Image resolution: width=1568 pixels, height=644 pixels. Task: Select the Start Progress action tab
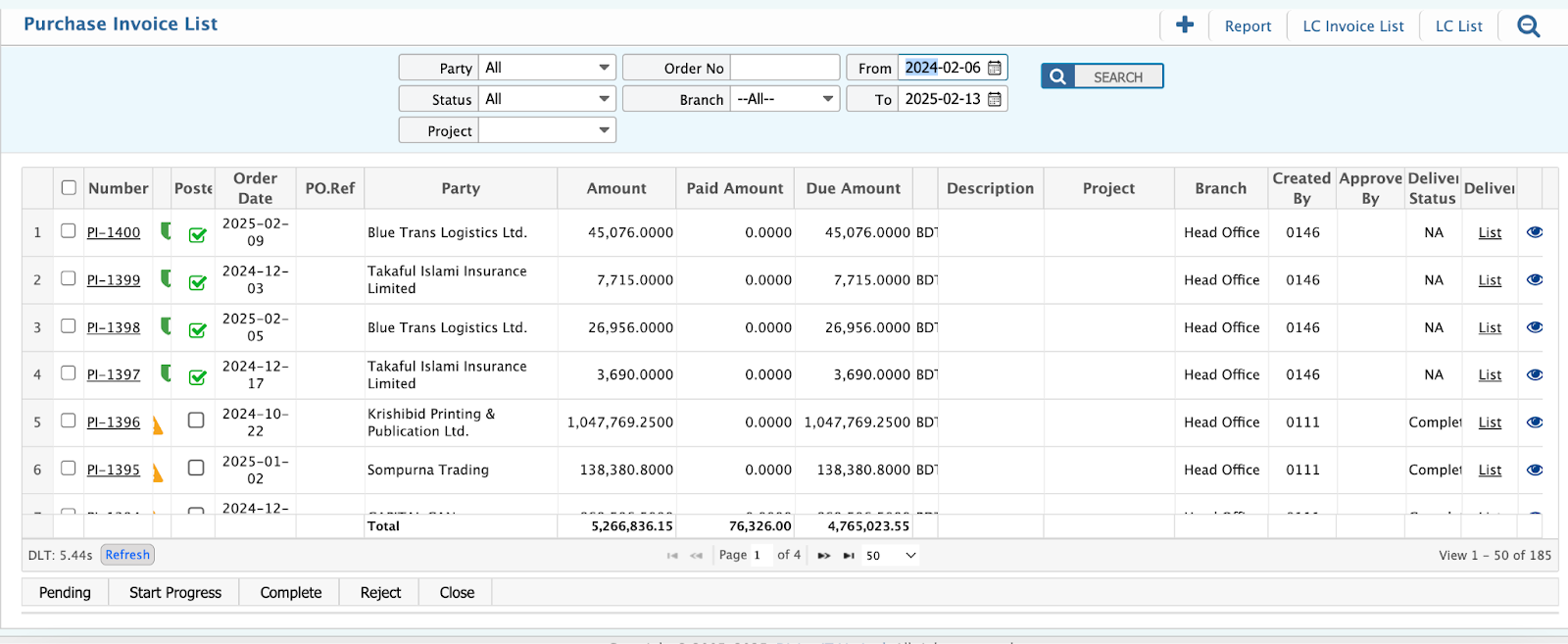(x=175, y=593)
